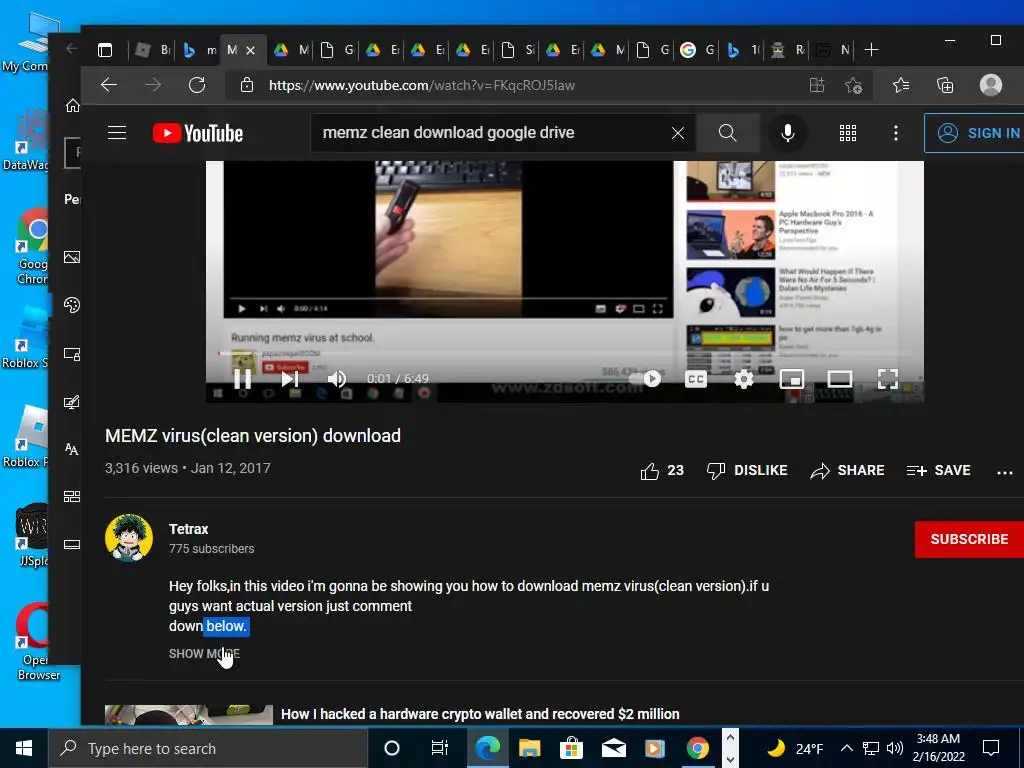The height and width of the screenshot is (768, 1024).
Task: Close the active YouTube tab
Action: click(250, 50)
